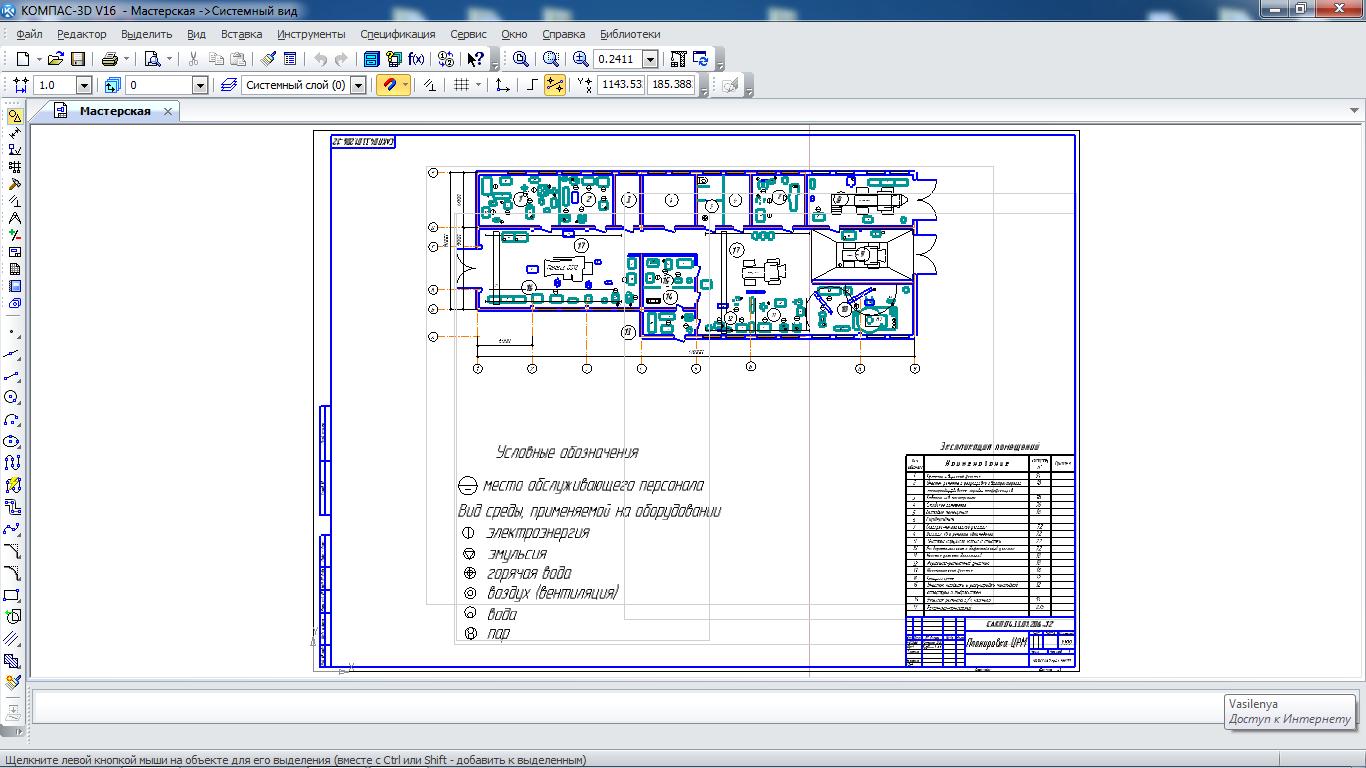The width and height of the screenshot is (1366, 768).
Task: Click the Zoom in magnifier icon
Action: tap(580, 60)
